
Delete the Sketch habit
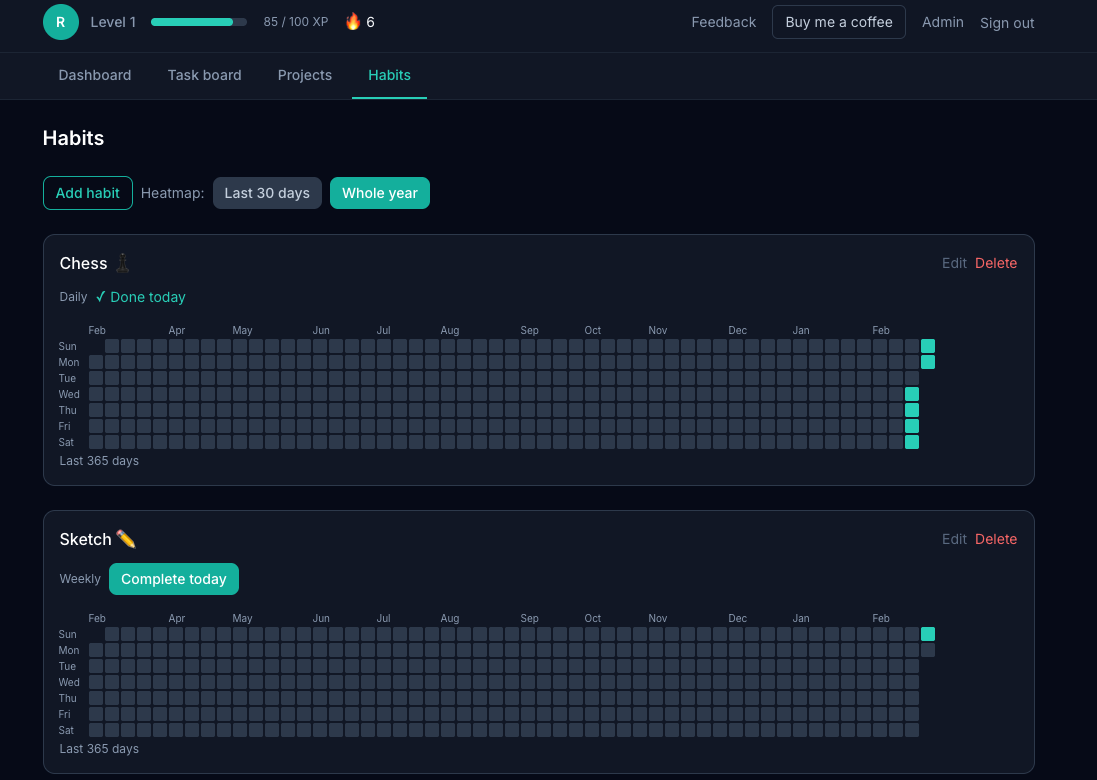click(996, 539)
